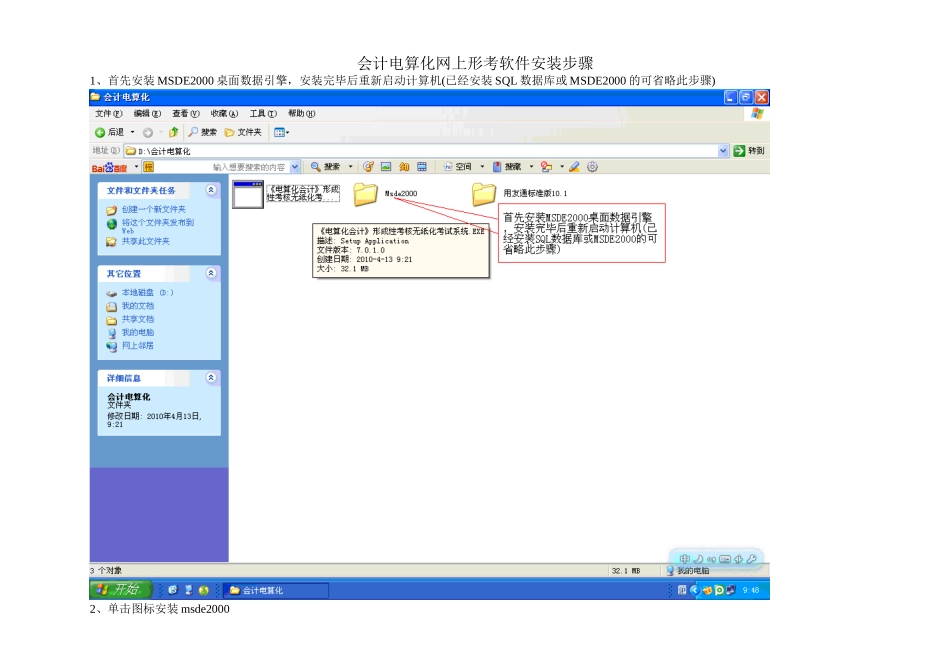Select the 用友通标准版10.1 folder
Image resolution: width=950 pixels, height=672 pixels.
tap(484, 194)
